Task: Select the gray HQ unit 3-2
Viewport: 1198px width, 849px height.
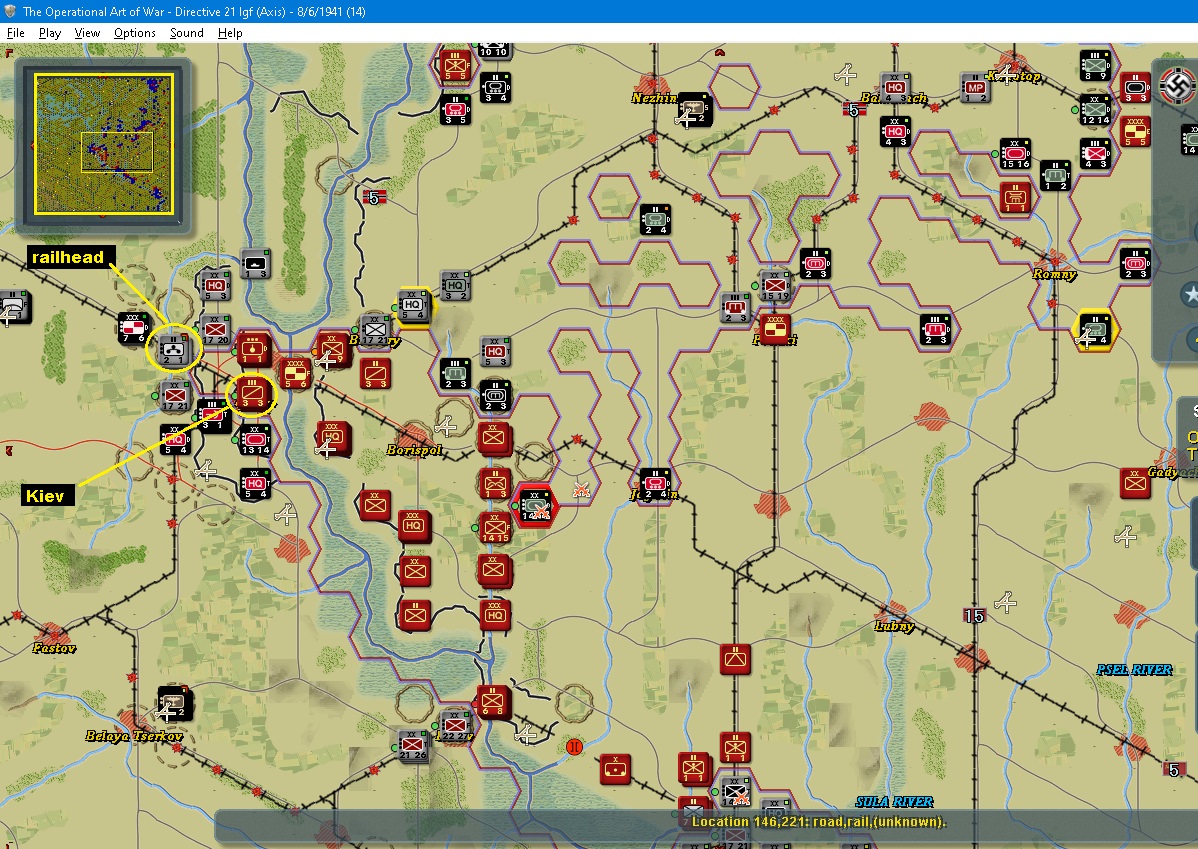Action: click(x=455, y=286)
